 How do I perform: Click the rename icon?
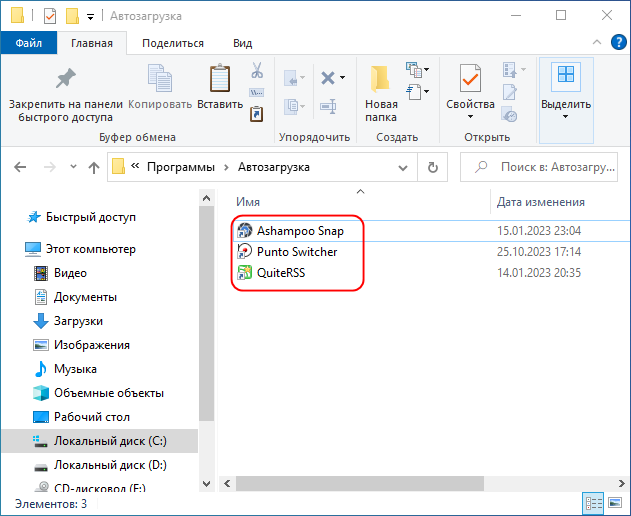coord(328,106)
